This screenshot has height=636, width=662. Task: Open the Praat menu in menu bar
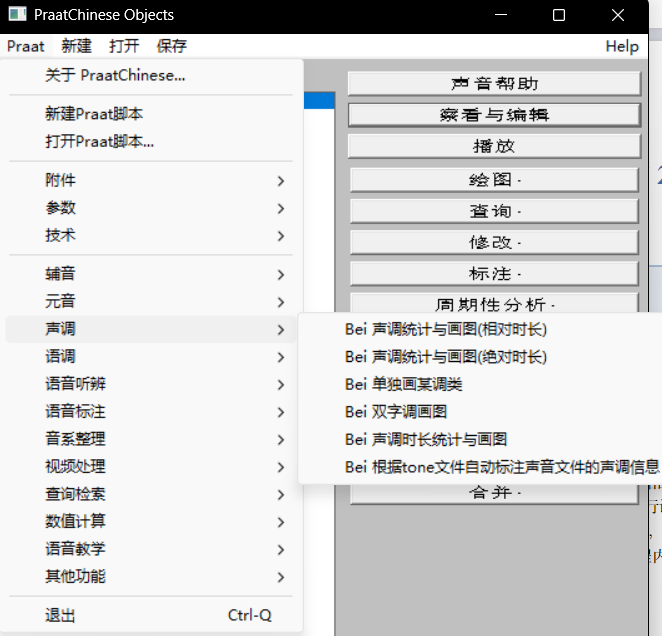26,46
